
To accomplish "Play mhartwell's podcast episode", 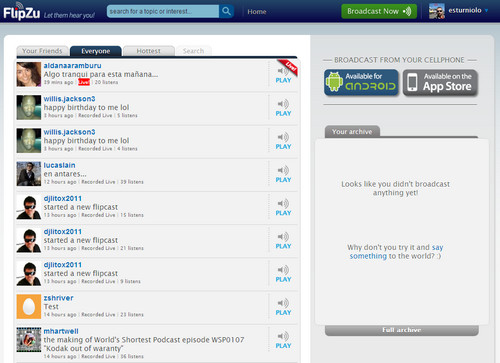I will point(283,341).
